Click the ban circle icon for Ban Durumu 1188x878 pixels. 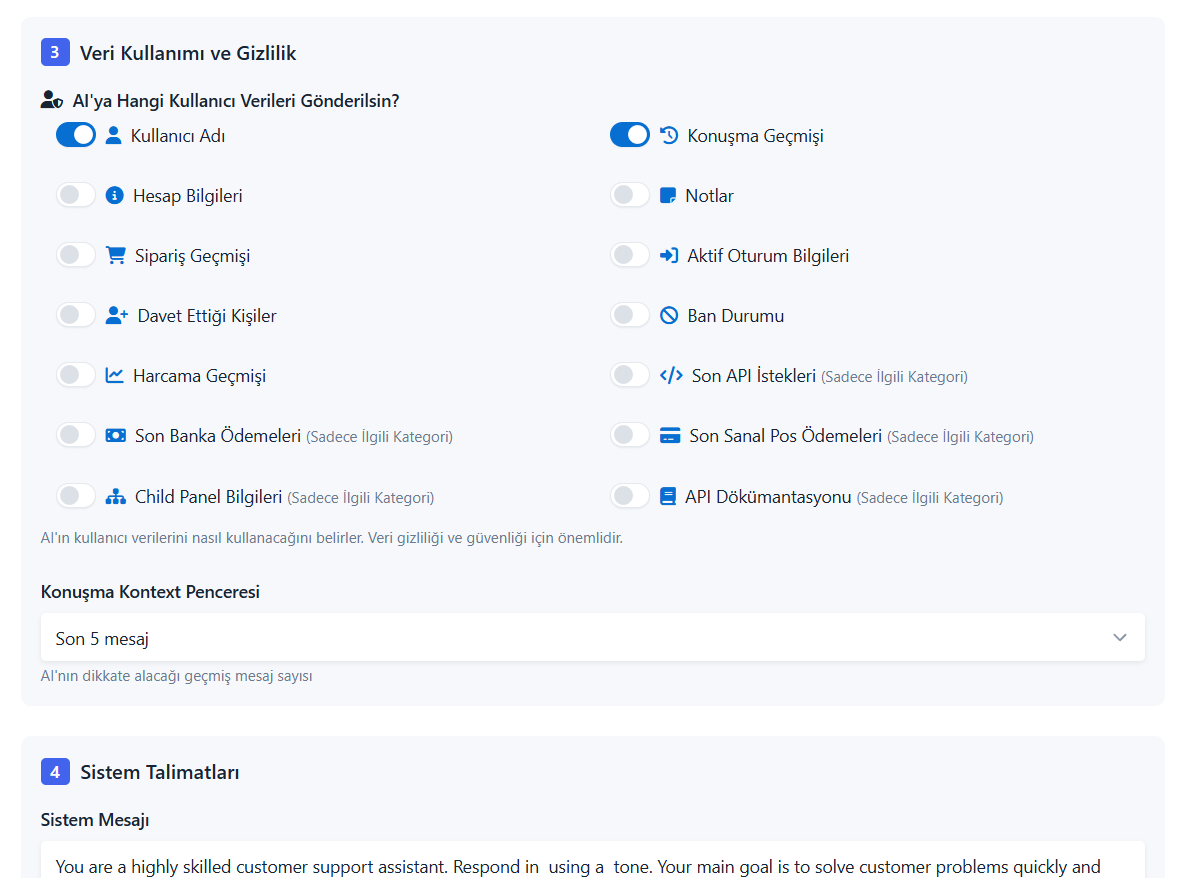[669, 315]
